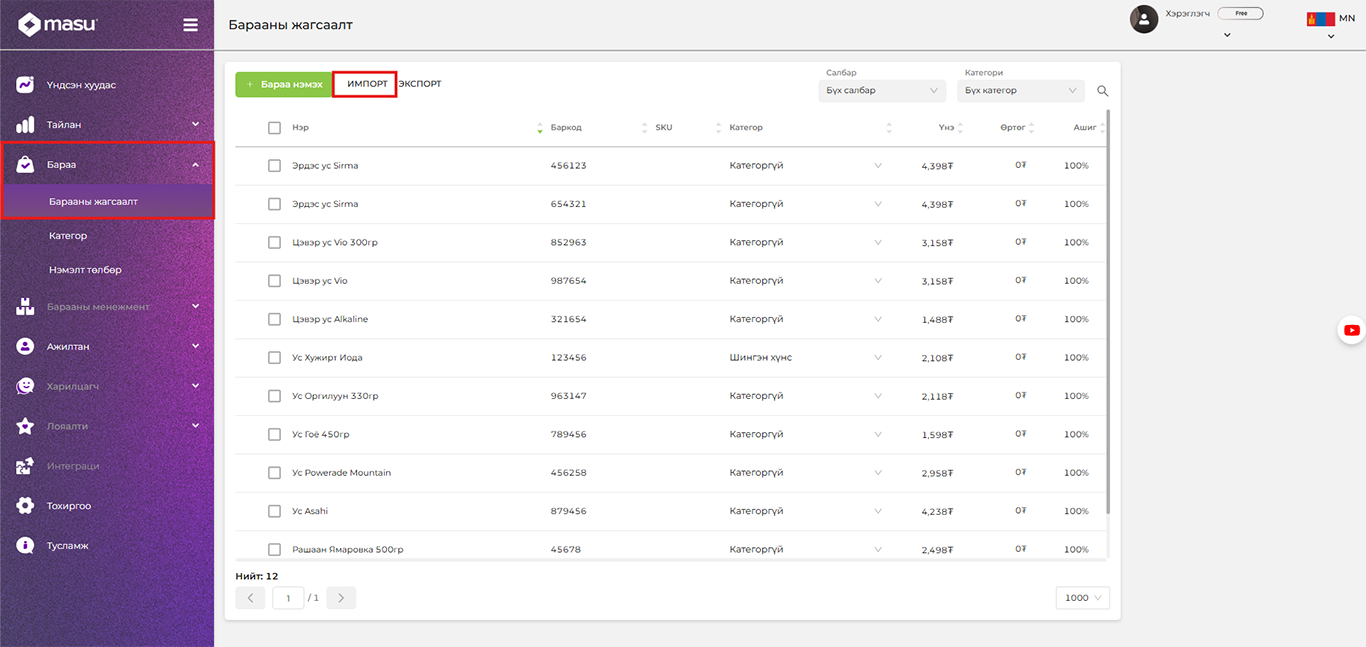
Task: Click the search magnifier icon
Action: coord(1103,91)
